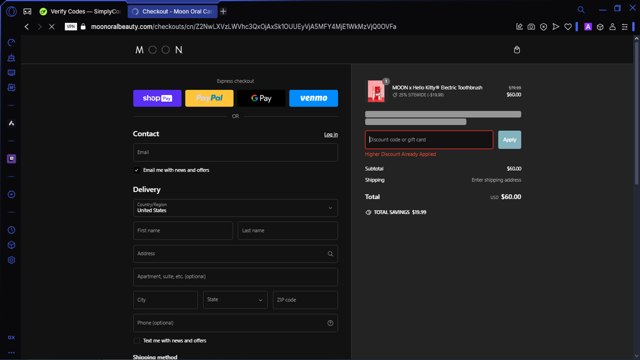Open History clock icon in the sidebar
This screenshot has height=360, width=640.
[x=11, y=230]
